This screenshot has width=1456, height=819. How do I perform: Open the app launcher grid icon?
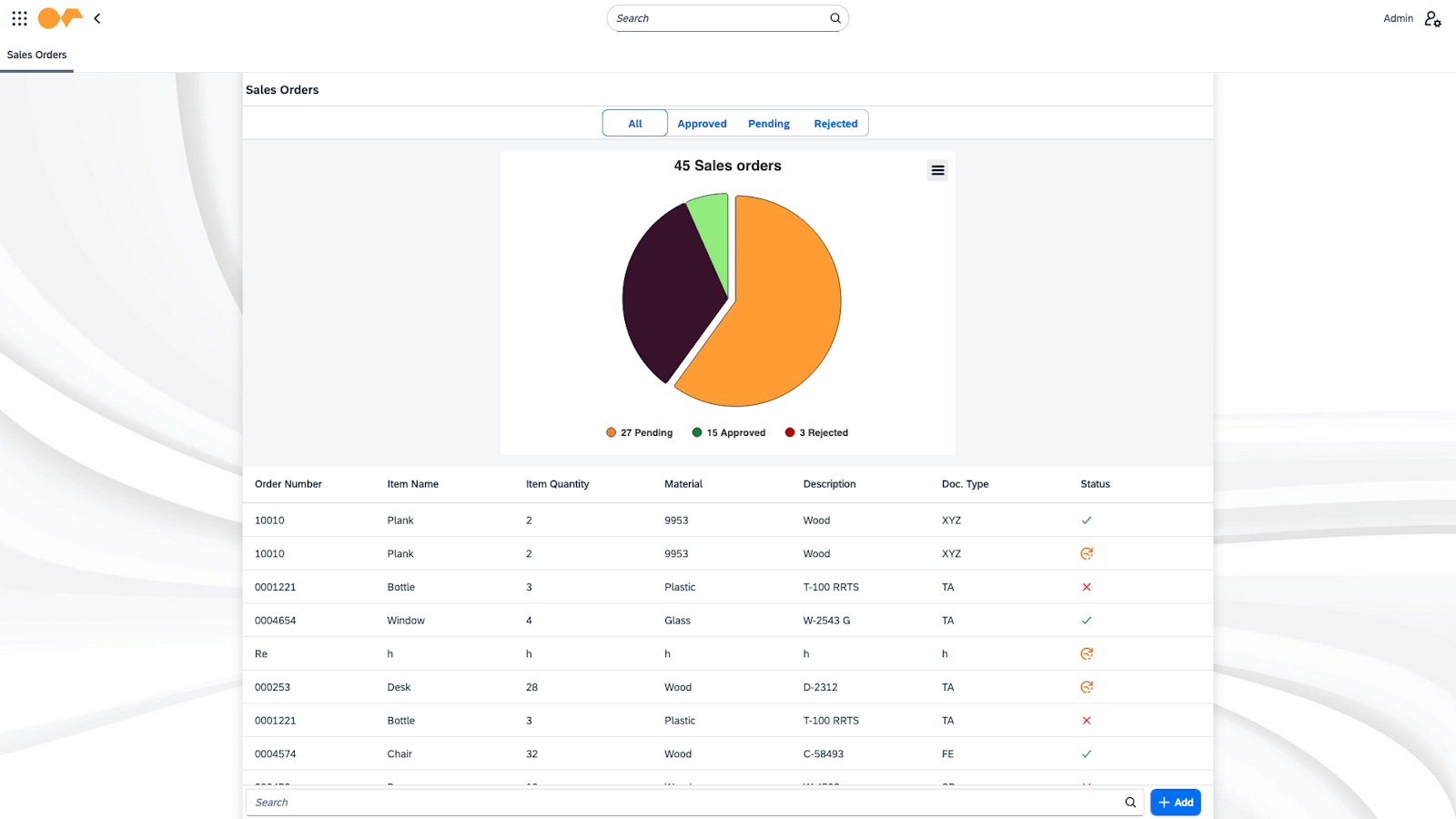(x=18, y=18)
